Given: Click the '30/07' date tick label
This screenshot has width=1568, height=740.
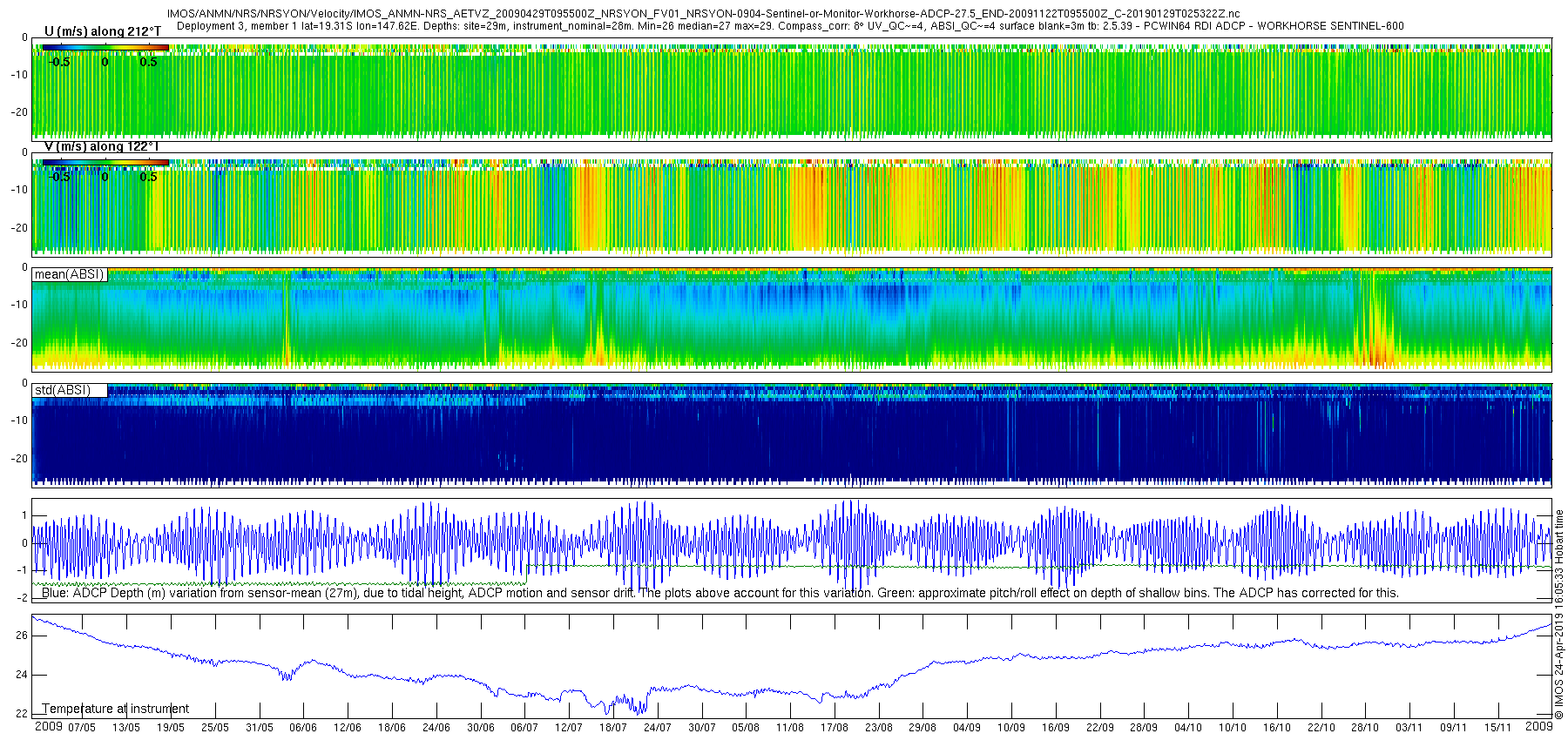Looking at the screenshot, I should (702, 728).
